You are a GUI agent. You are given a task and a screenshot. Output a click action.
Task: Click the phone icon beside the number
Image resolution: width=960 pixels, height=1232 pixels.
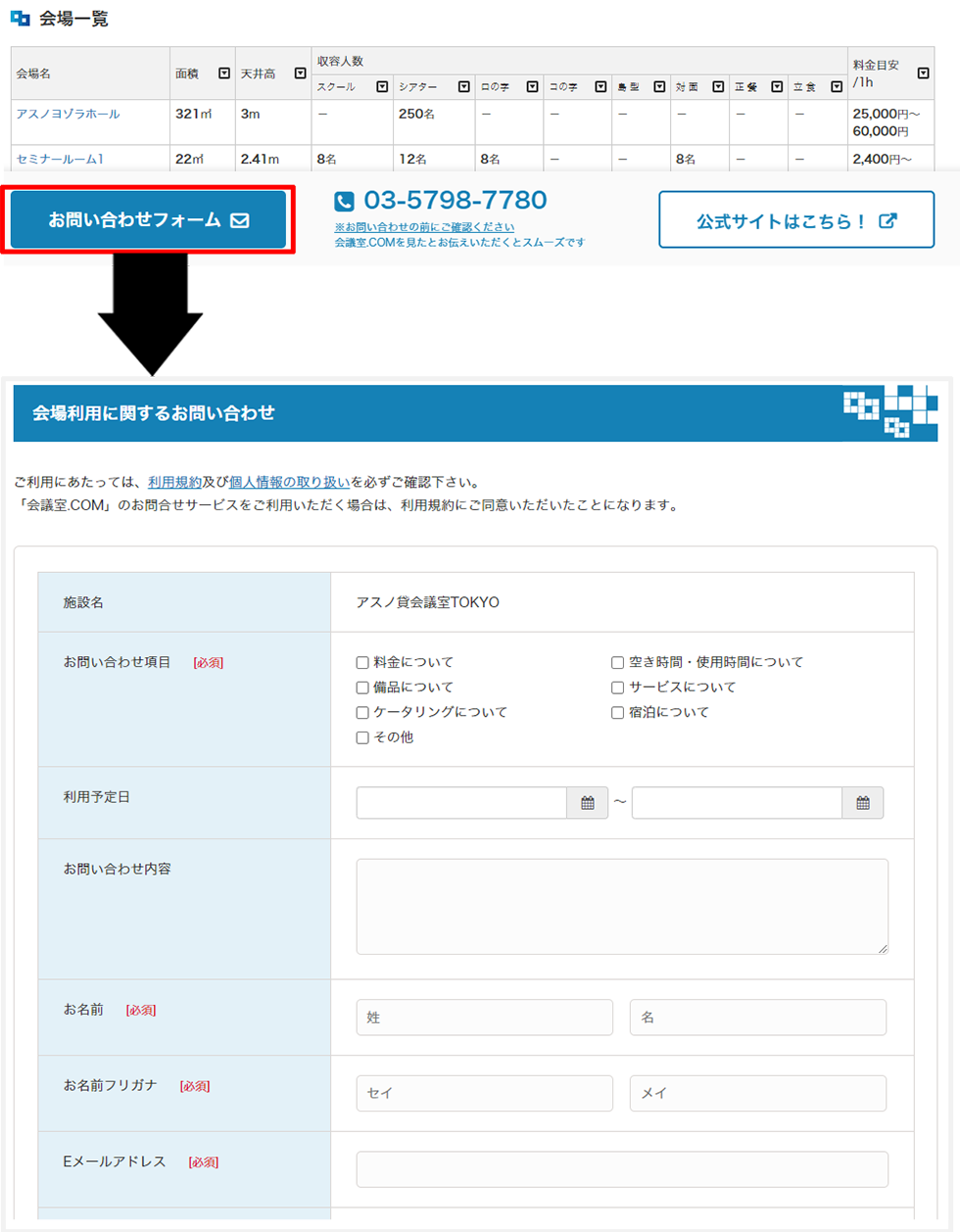click(344, 202)
